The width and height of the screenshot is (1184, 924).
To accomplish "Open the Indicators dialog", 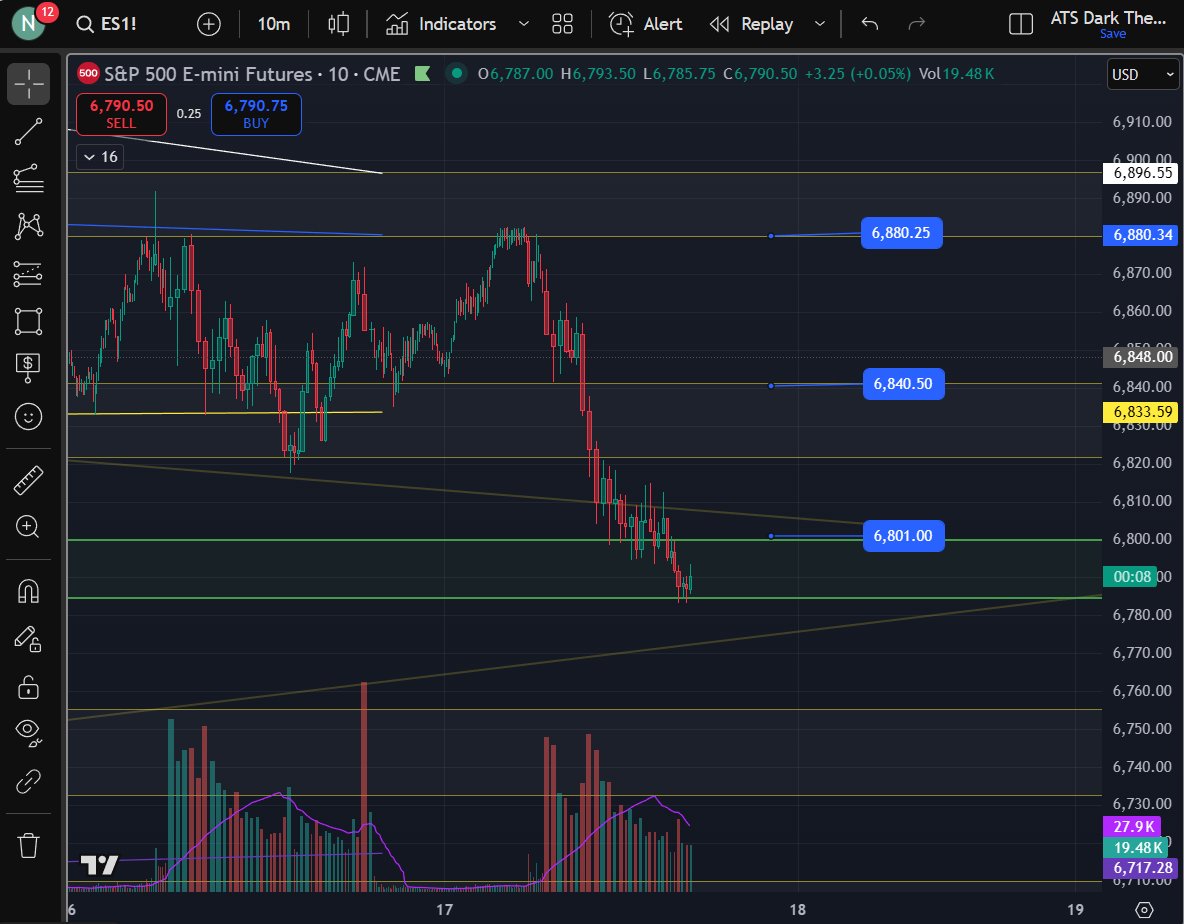I will (441, 24).
